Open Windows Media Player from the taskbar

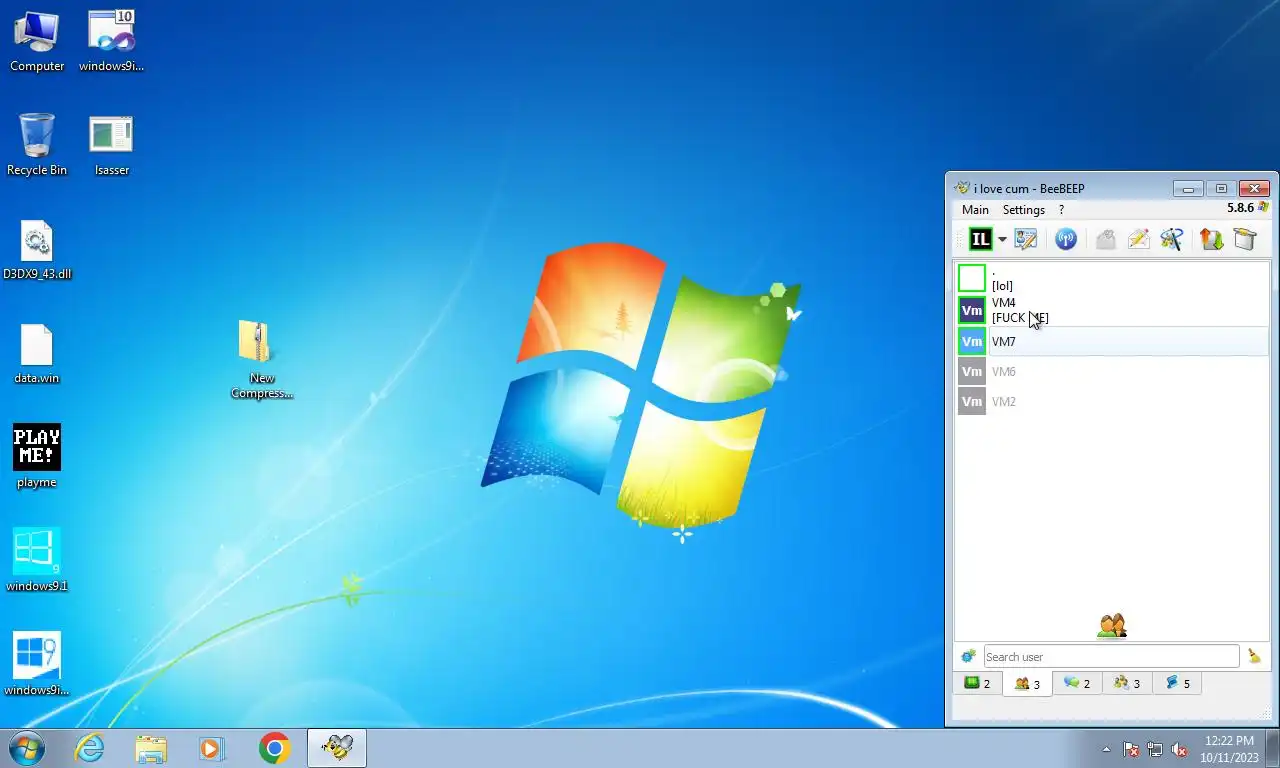tap(212, 748)
